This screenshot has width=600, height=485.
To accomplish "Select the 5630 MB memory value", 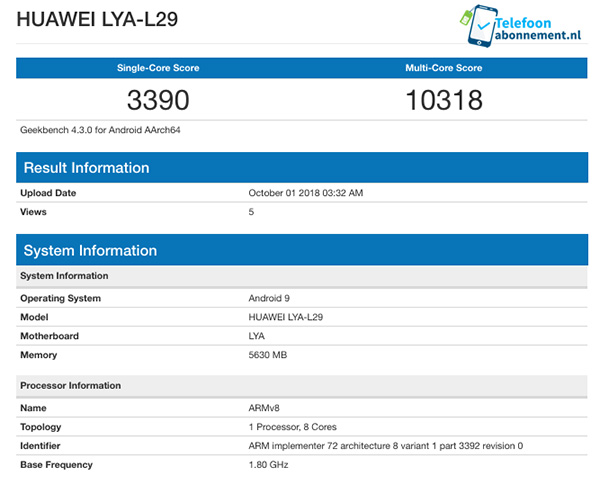I will [x=267, y=355].
